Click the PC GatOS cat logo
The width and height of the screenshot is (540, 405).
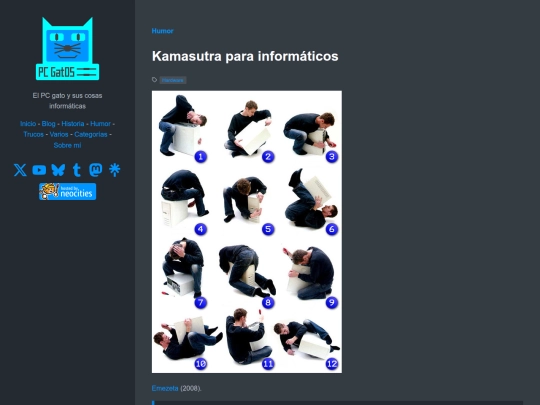coord(68,49)
